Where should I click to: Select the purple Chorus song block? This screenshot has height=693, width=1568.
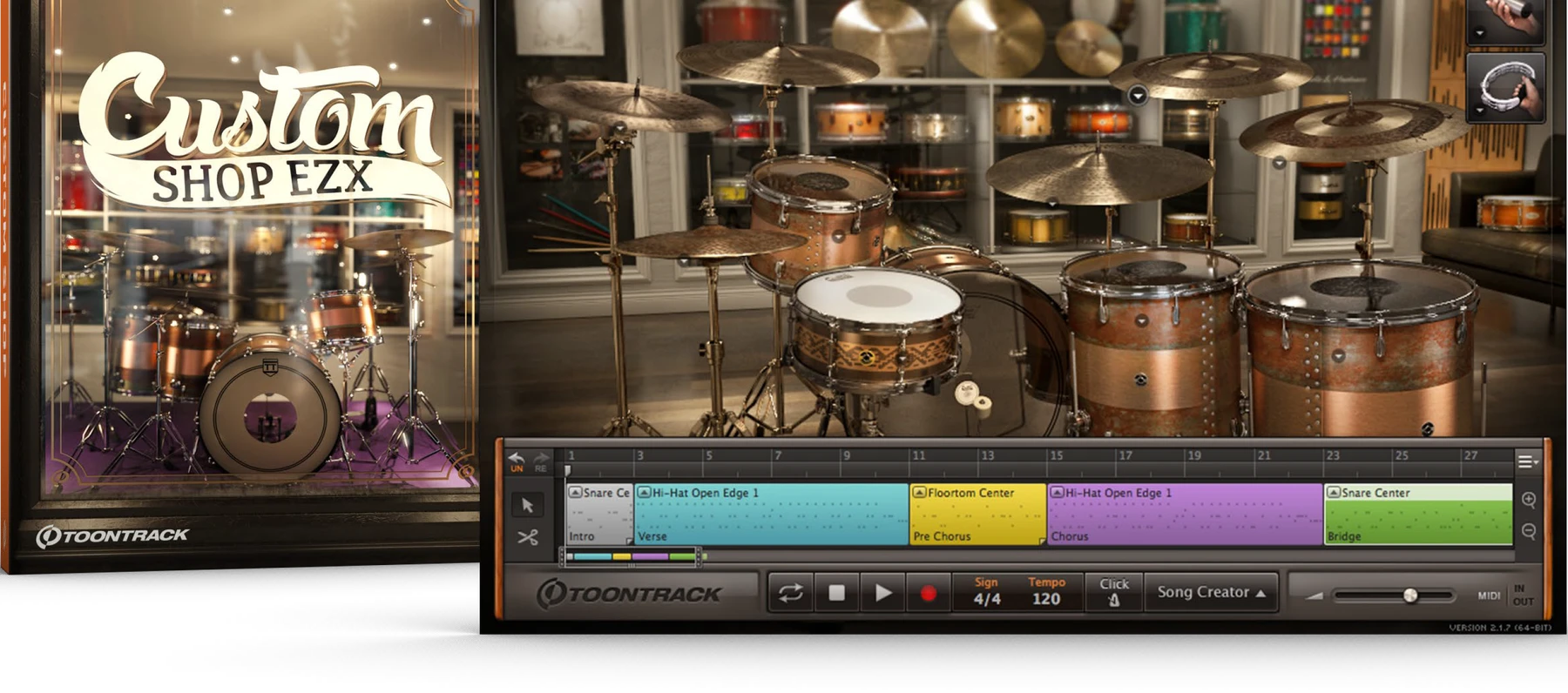click(x=1185, y=515)
